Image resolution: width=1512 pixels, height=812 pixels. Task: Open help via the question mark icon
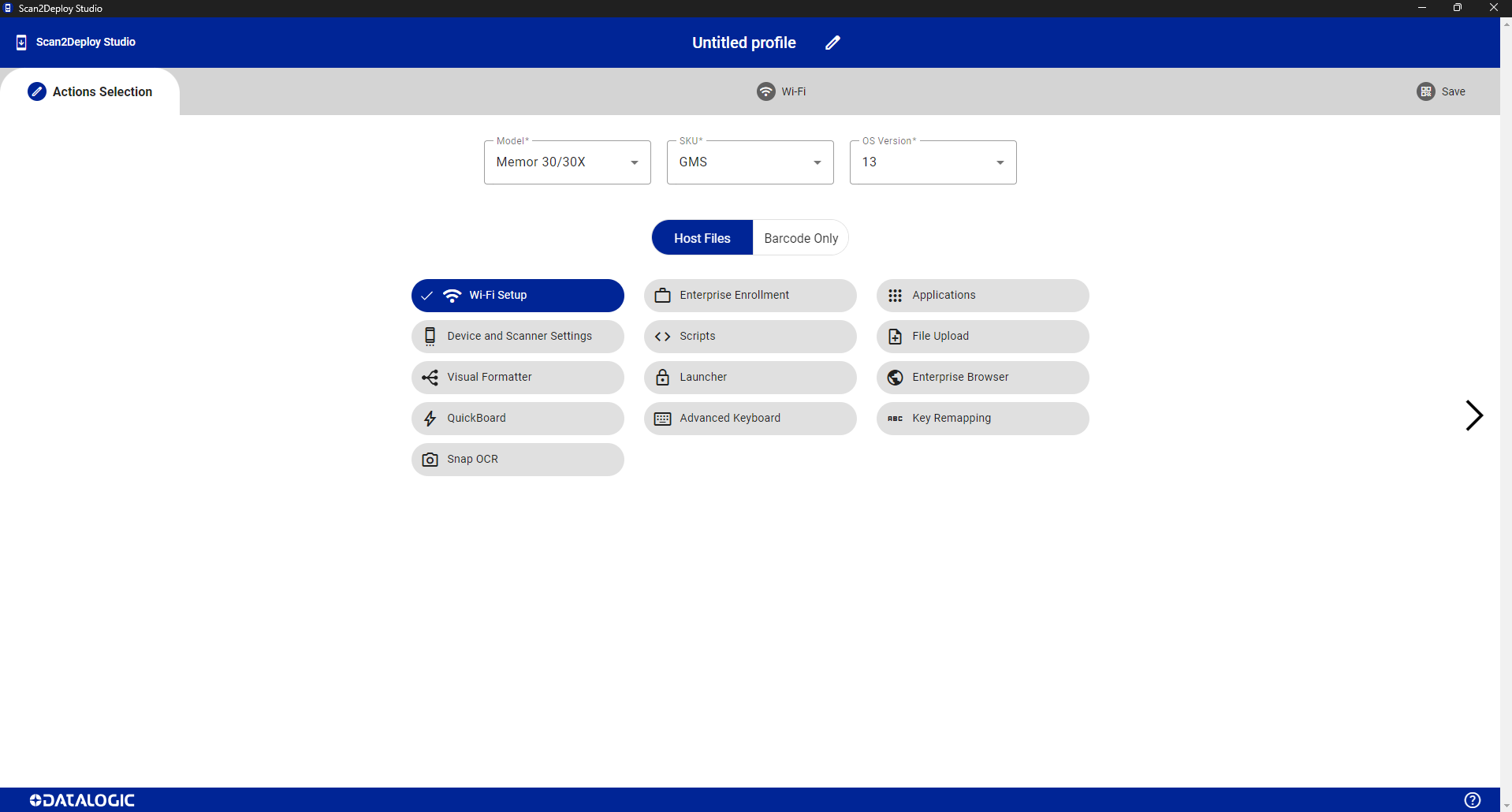coord(1472,800)
